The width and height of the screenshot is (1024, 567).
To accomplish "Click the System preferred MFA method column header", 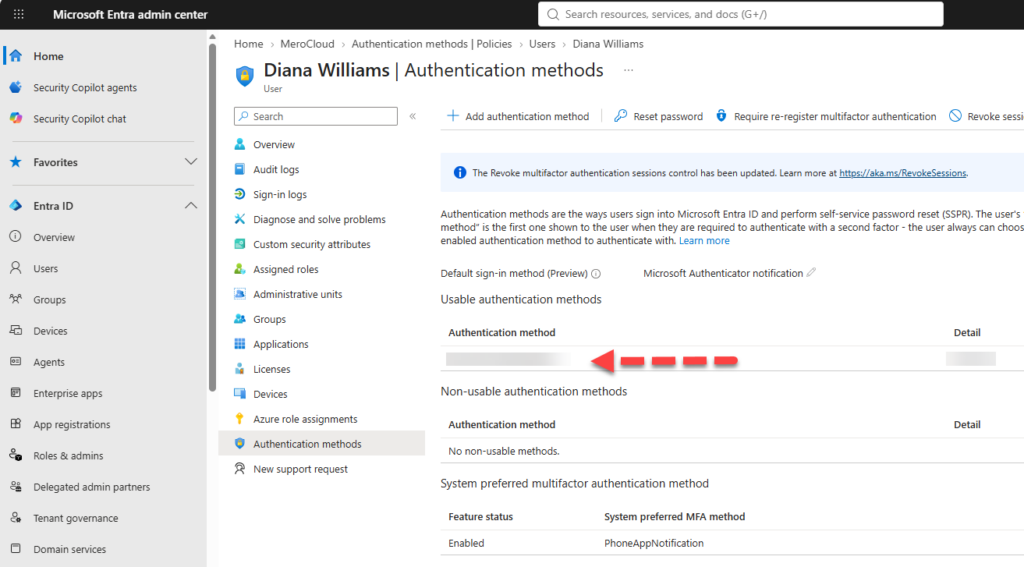I will coord(675,517).
